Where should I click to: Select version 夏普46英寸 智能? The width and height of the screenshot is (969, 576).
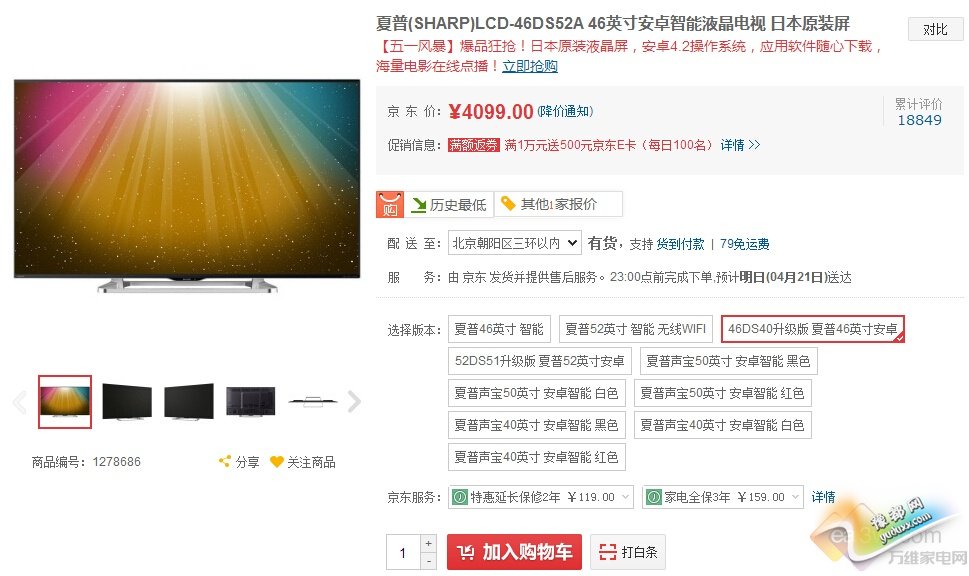click(499, 329)
